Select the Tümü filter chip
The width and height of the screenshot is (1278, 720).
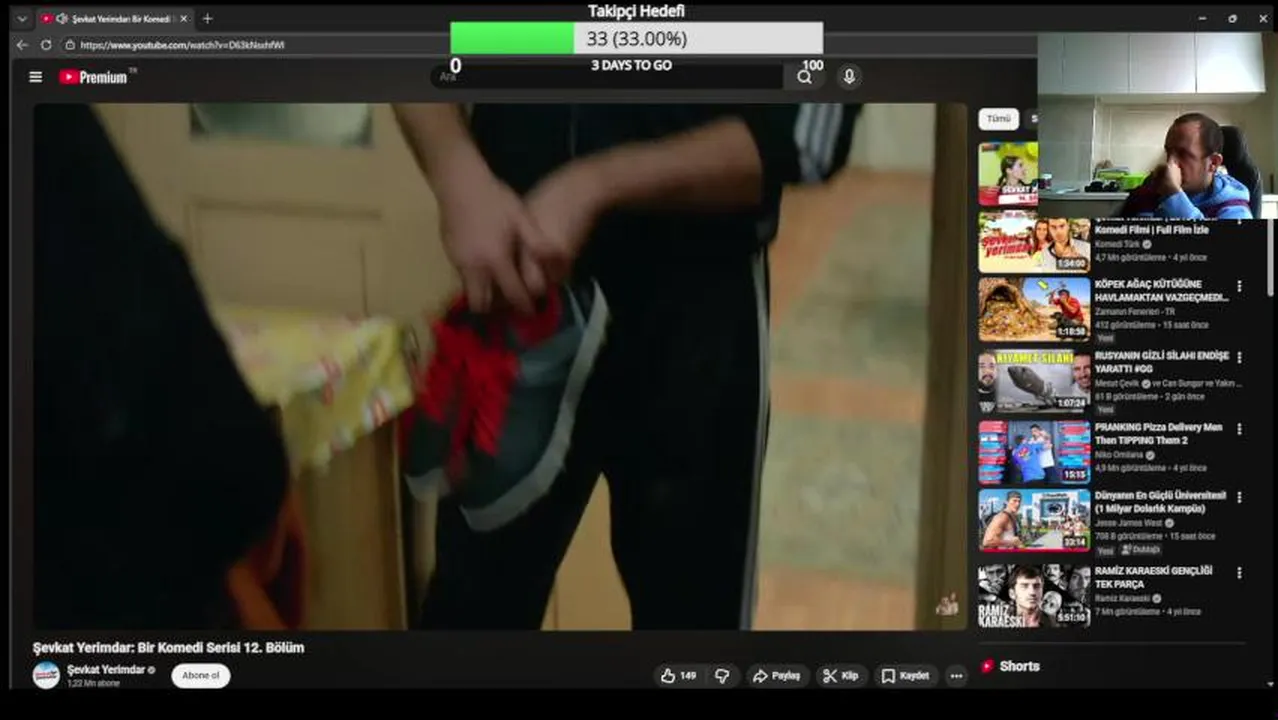point(999,119)
